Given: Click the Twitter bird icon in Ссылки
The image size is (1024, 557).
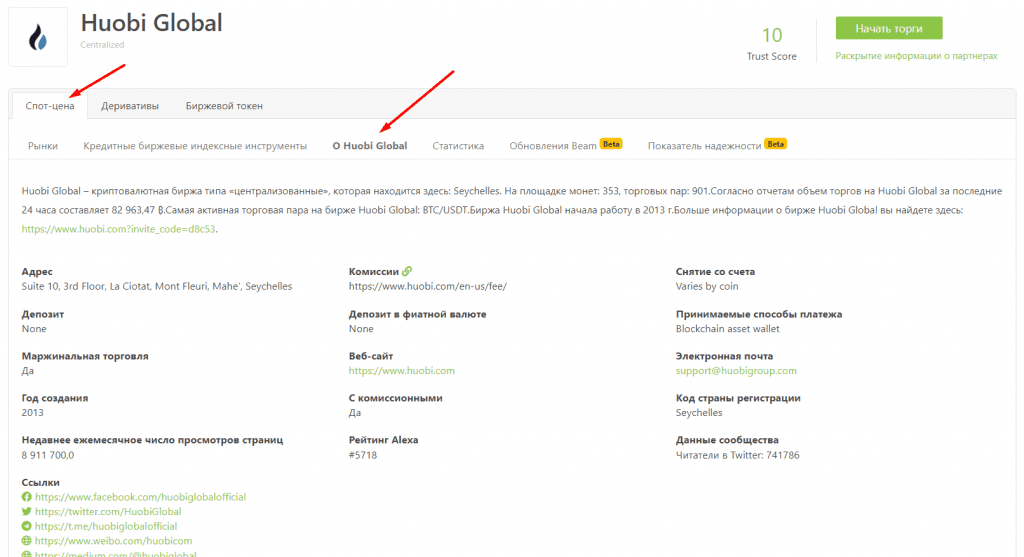Looking at the screenshot, I should [x=26, y=511].
